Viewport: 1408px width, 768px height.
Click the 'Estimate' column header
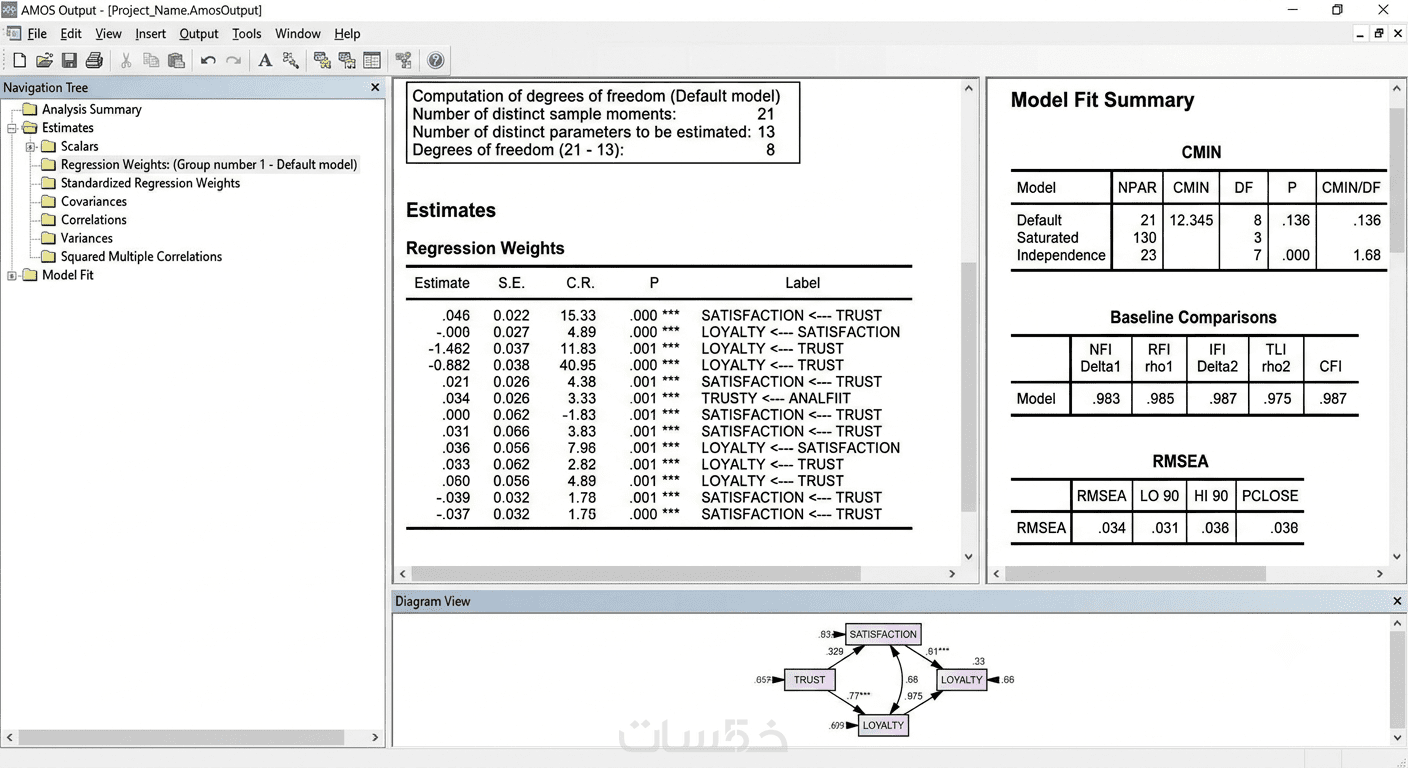coord(442,283)
